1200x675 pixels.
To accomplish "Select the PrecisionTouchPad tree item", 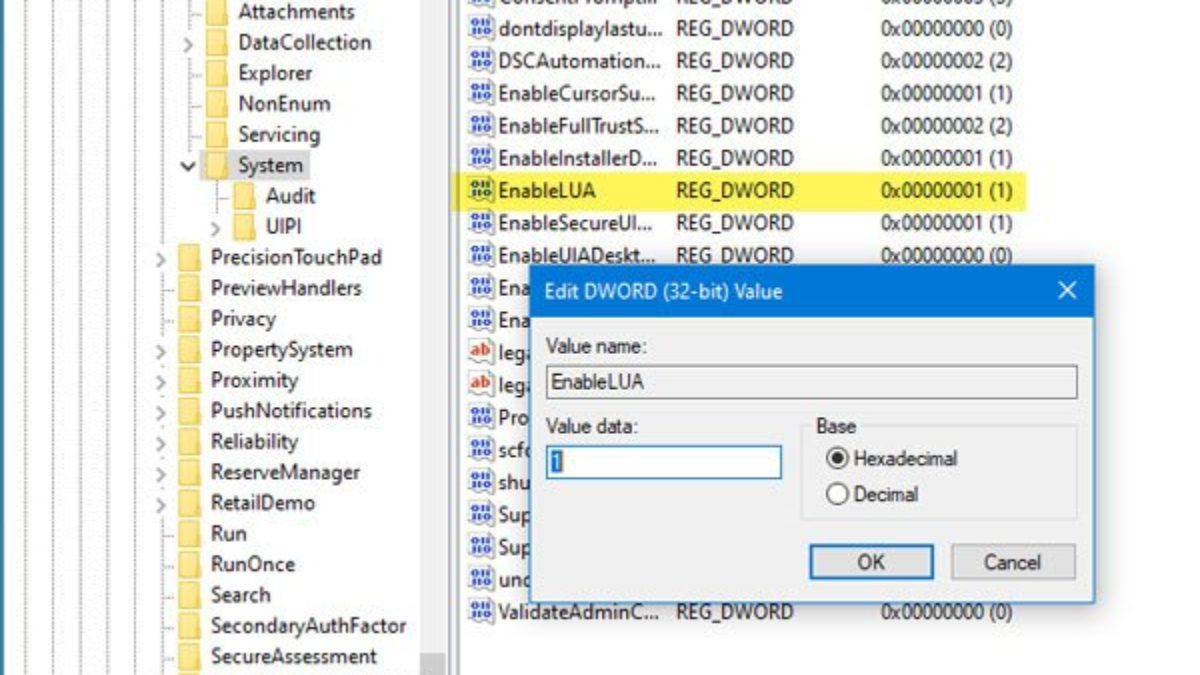I will (296, 258).
